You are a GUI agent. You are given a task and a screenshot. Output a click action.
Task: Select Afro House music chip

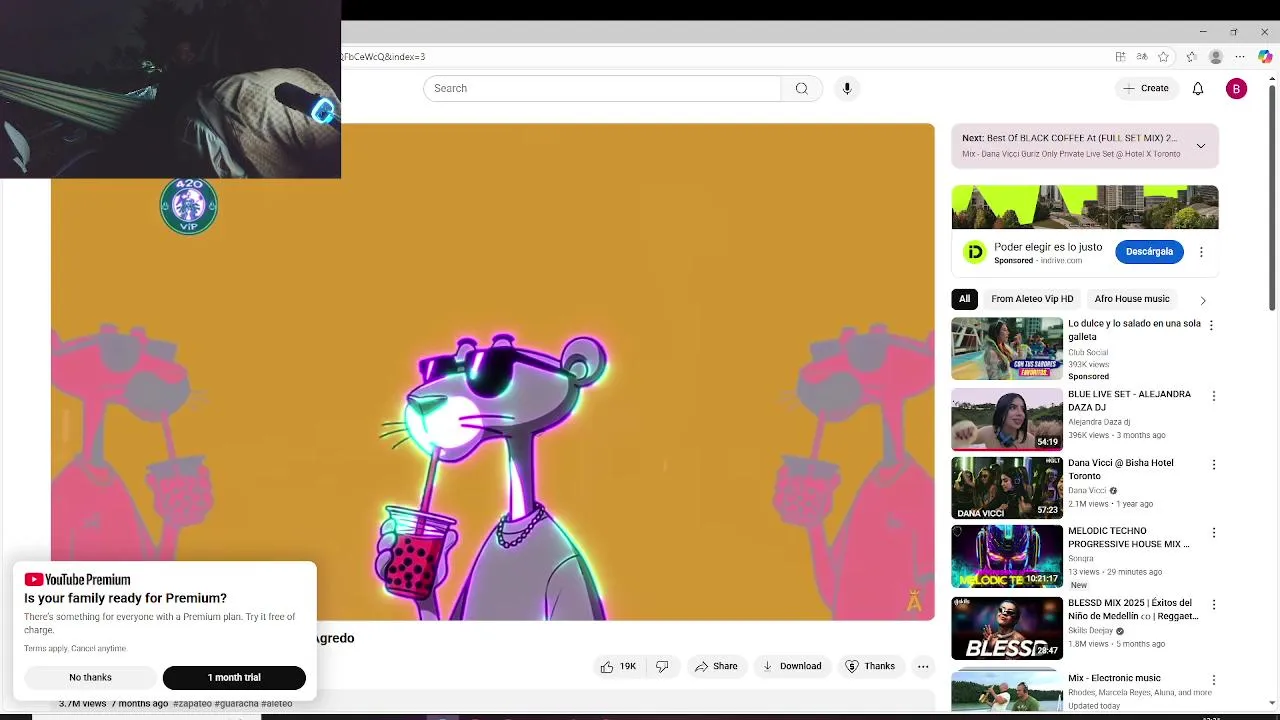pyautogui.click(x=1132, y=299)
